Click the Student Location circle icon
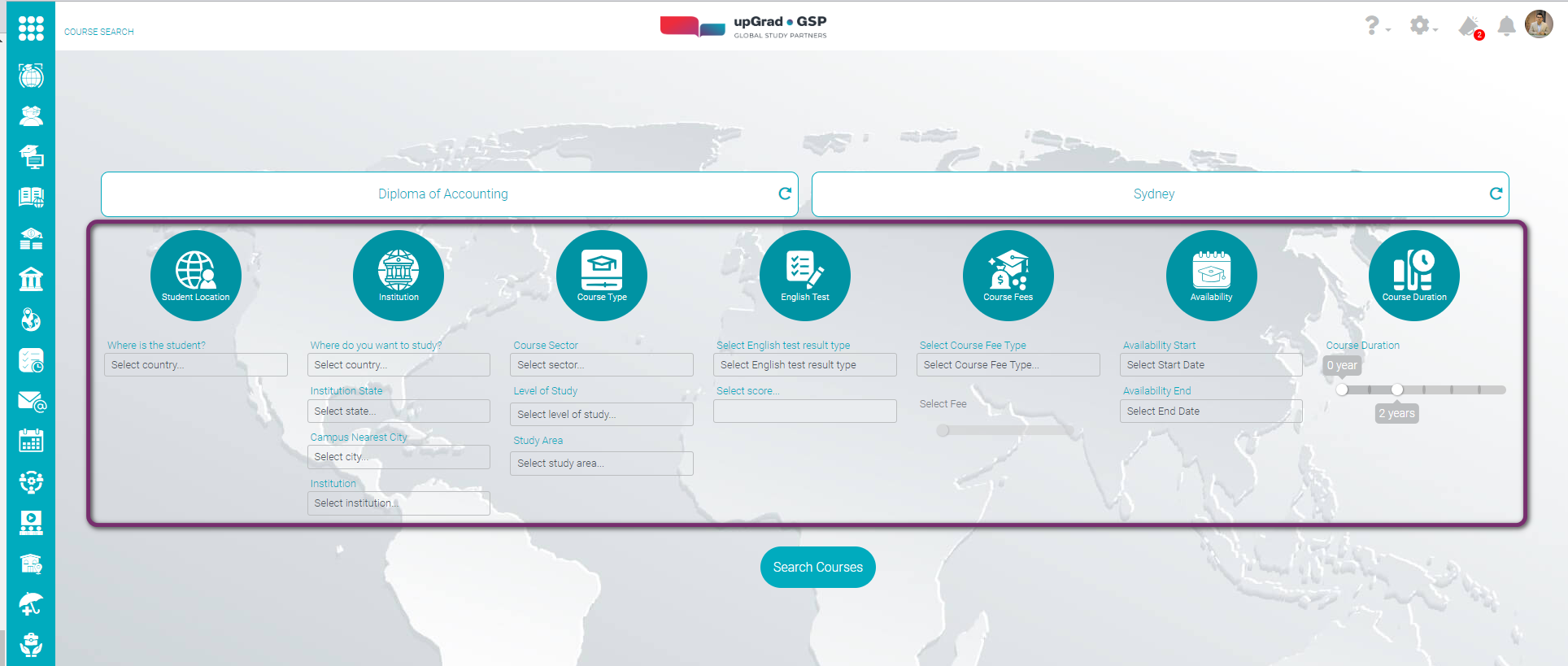Image resolution: width=1568 pixels, height=666 pixels. 195,275
